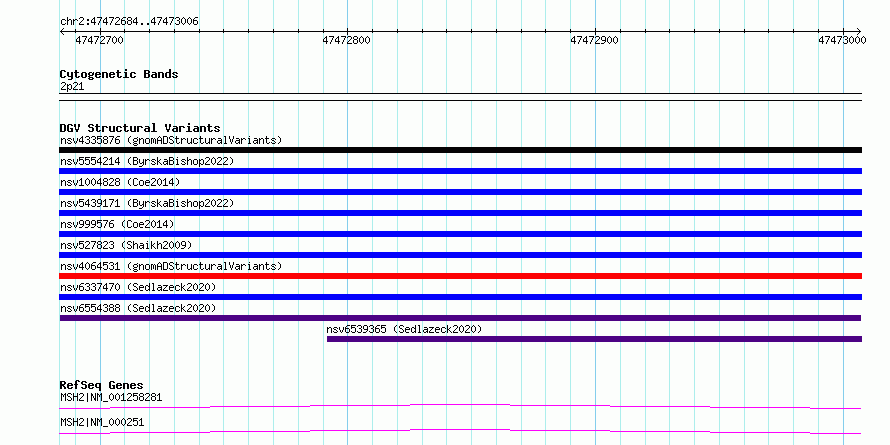890x445 pixels.
Task: Click the 47473000 ruler coordinate
Action: (x=842, y=40)
